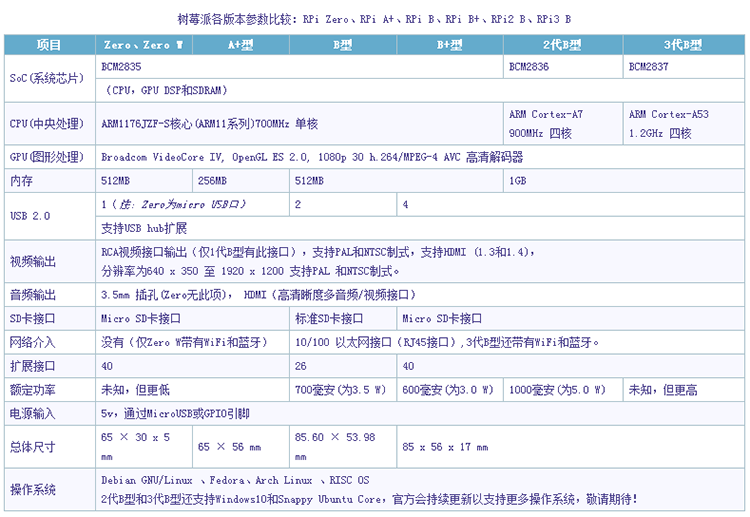Click the USB 2.0 row label
Screen dimensions: 750x517
pos(50,216)
